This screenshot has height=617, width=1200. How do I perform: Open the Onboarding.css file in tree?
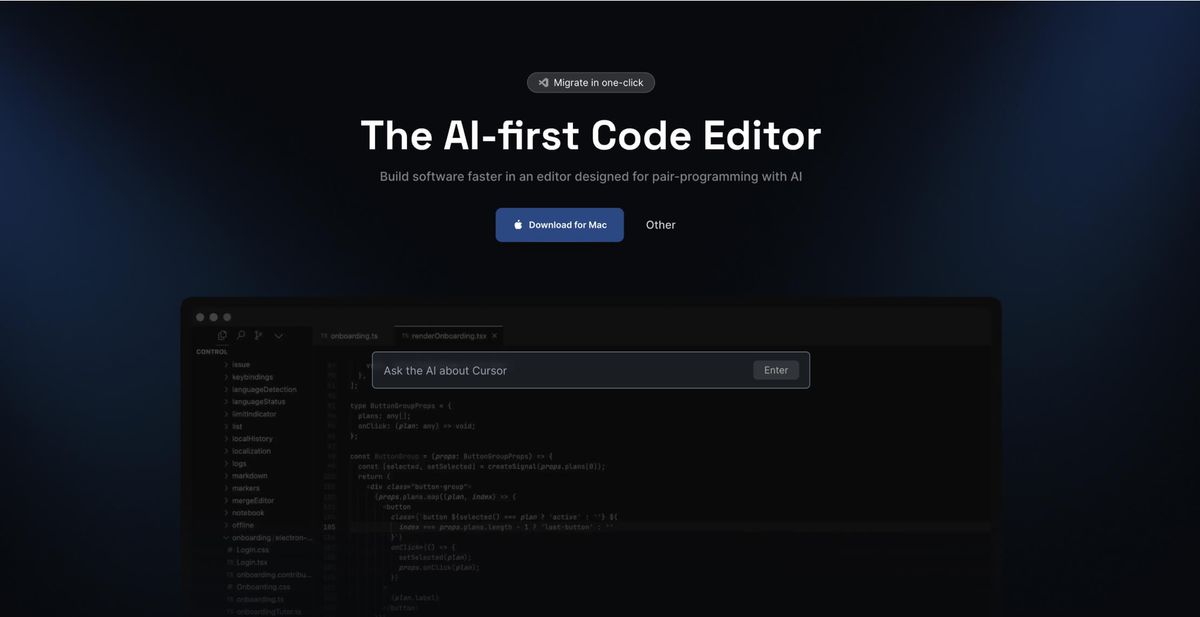click(x=258, y=586)
